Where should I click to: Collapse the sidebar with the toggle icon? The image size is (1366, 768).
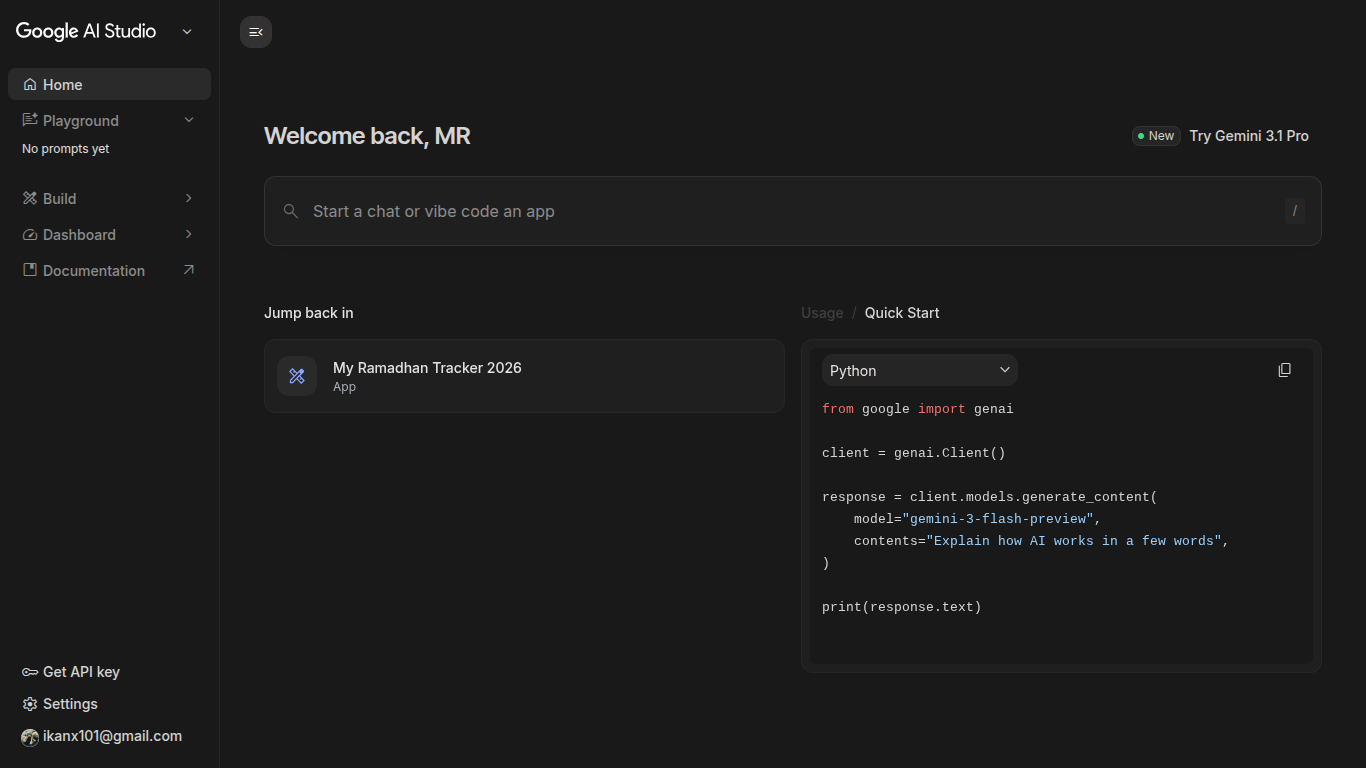(x=256, y=32)
